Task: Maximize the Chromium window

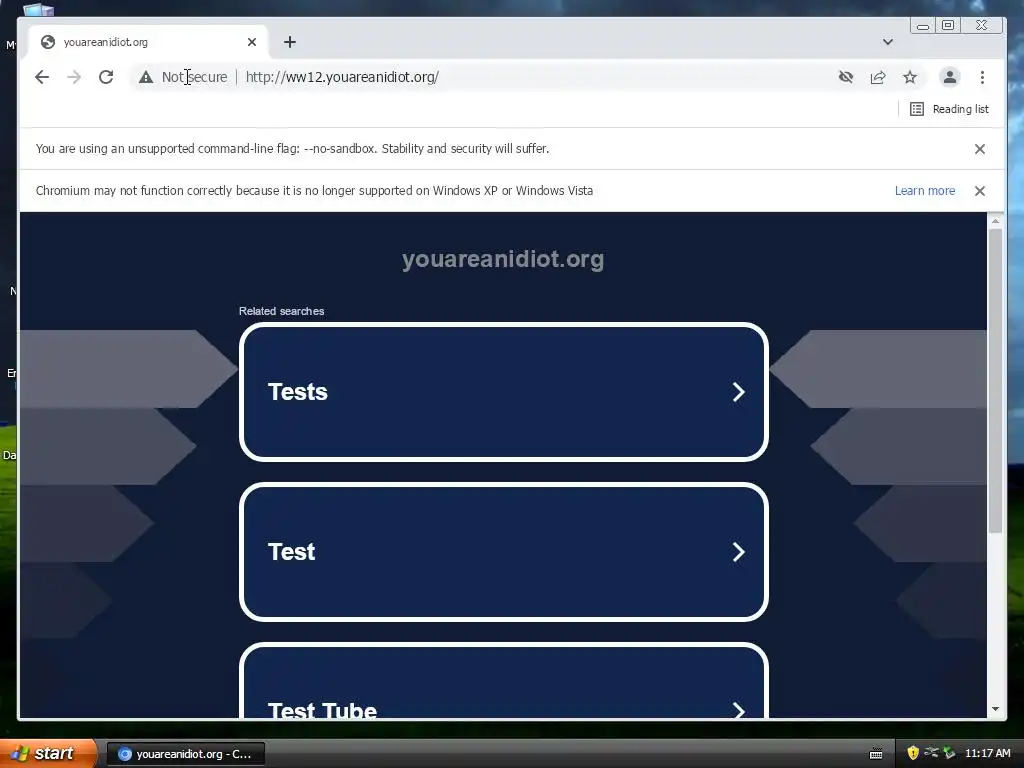Action: coord(948,25)
